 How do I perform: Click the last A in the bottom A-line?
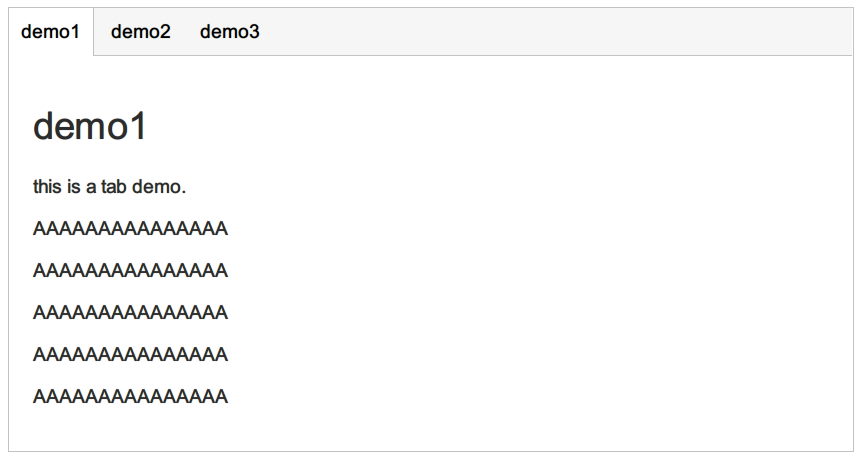click(x=221, y=397)
